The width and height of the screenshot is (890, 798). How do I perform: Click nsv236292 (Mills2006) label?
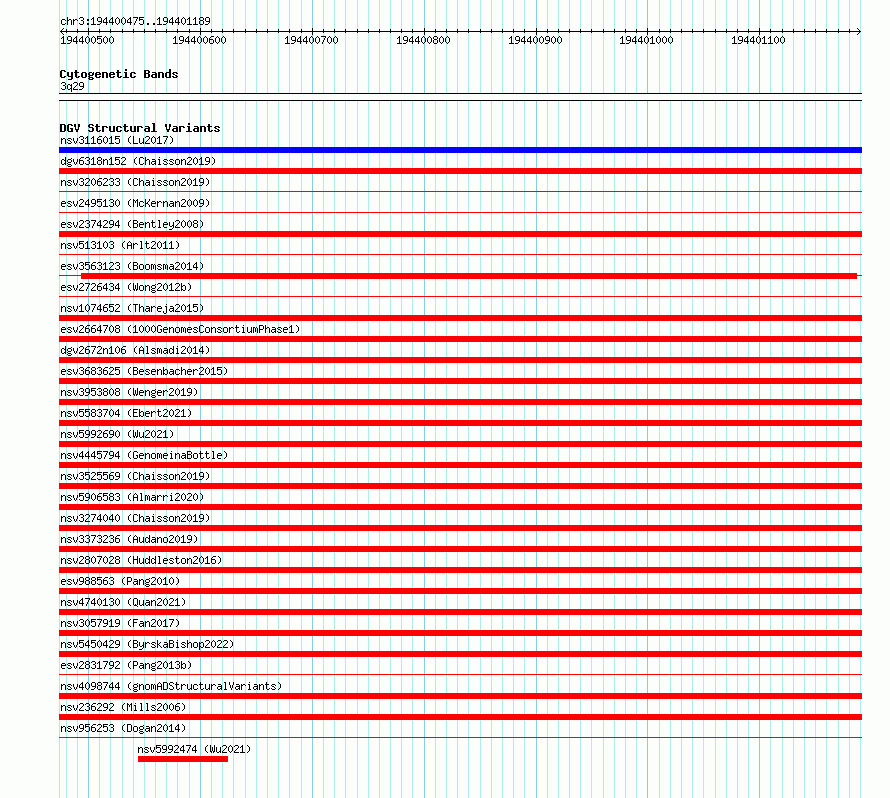pos(123,707)
